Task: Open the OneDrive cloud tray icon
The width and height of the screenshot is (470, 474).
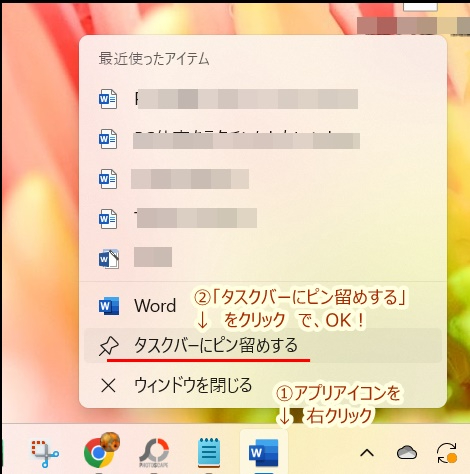Action: click(407, 453)
